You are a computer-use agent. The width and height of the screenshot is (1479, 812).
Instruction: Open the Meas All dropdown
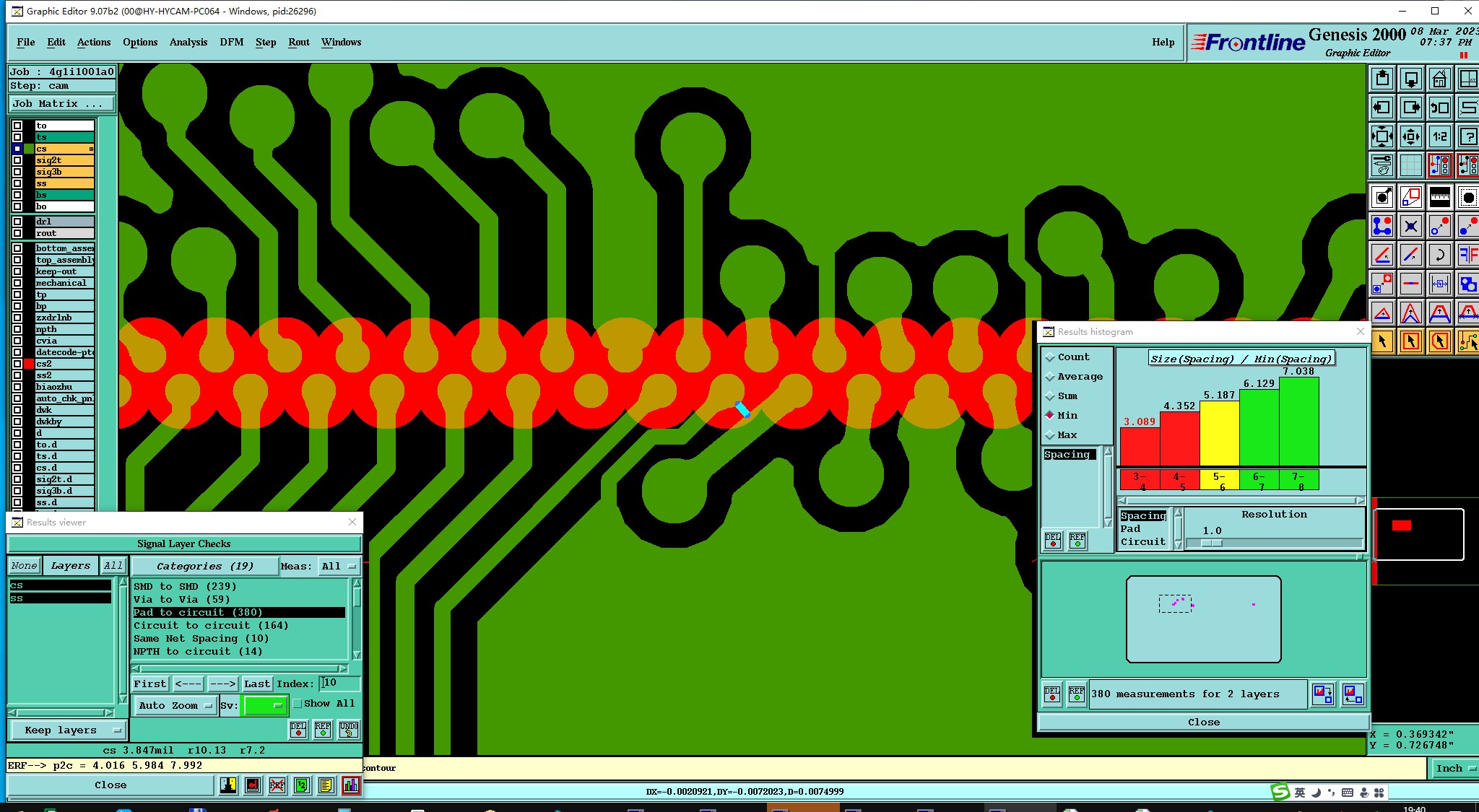pyautogui.click(x=339, y=567)
